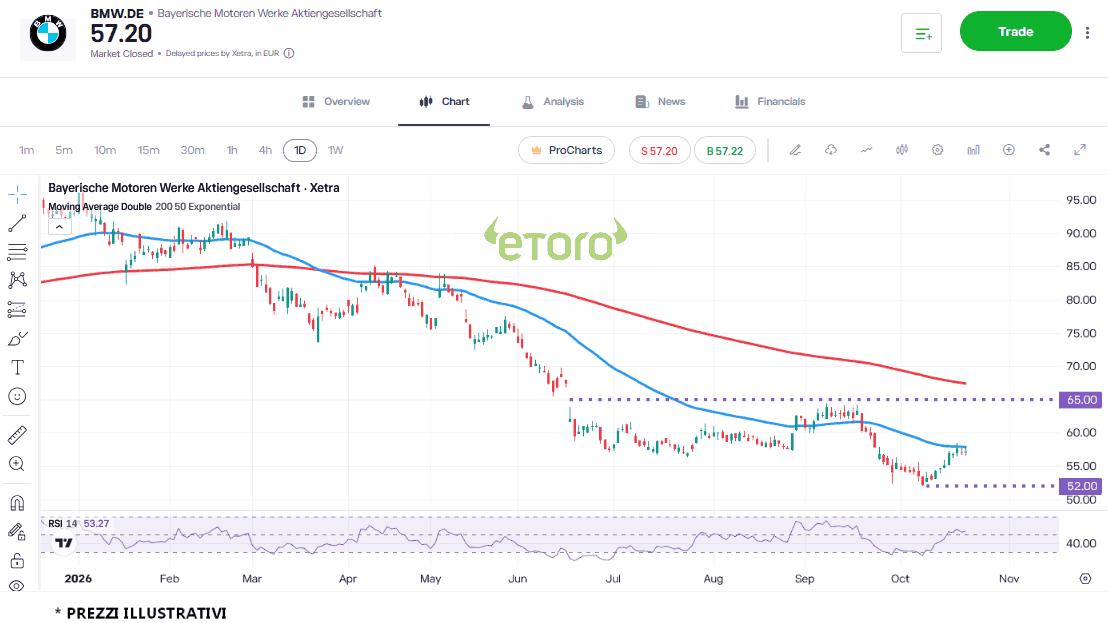Viewport: 1108px width, 623px height.
Task: Open the candlestick chart type selector
Action: coord(902,150)
